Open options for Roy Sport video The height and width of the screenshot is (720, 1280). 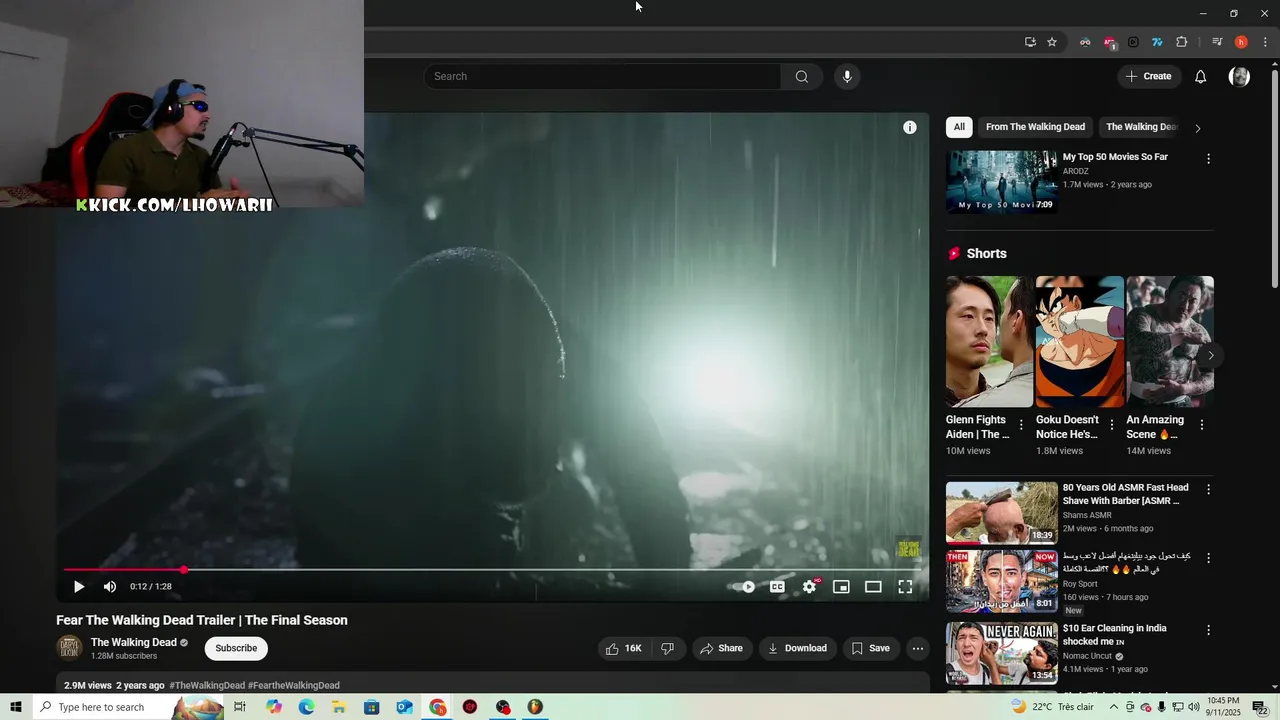[x=1208, y=558]
